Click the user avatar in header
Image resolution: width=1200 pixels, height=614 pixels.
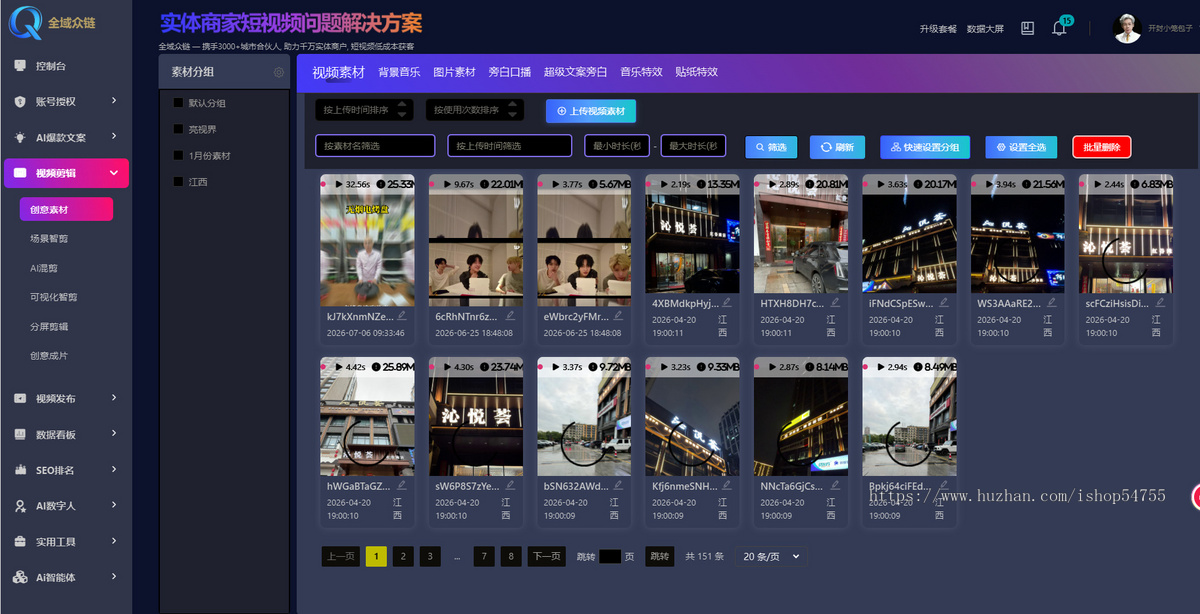(1127, 28)
